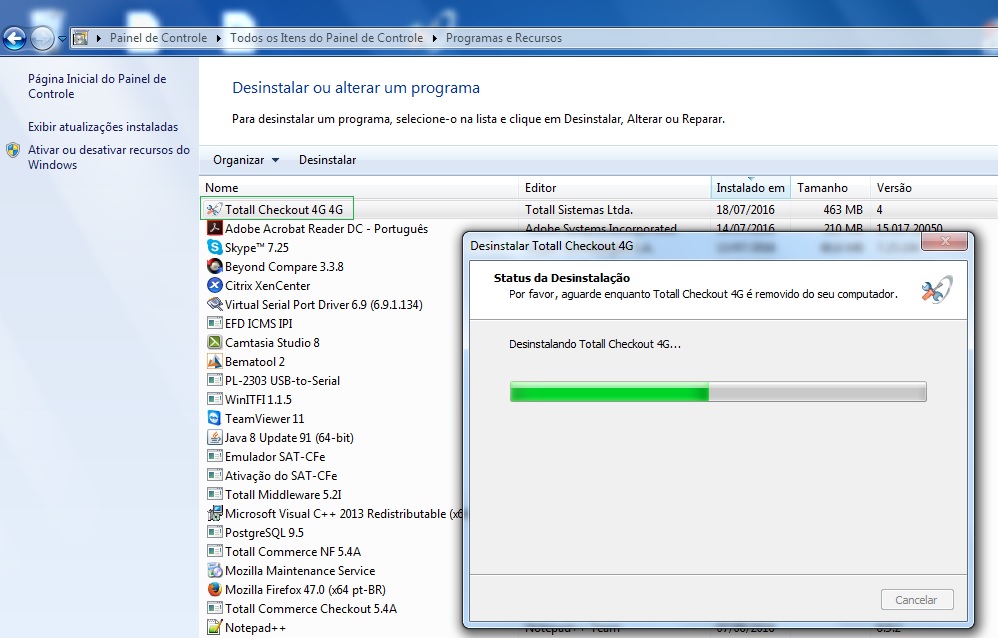Select the Citrix XenCenter icon

click(x=214, y=285)
